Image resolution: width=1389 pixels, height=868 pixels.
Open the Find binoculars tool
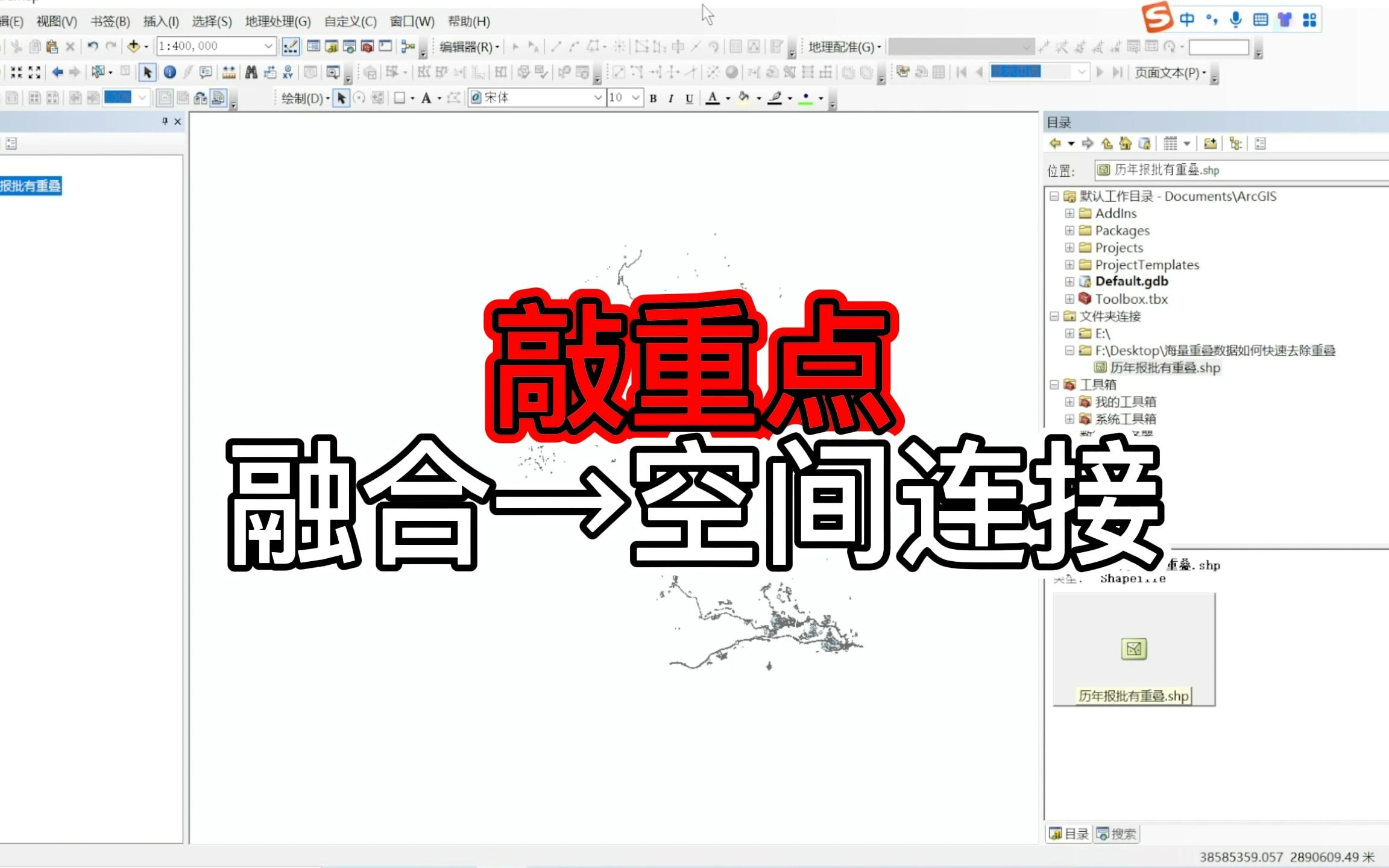click(251, 72)
